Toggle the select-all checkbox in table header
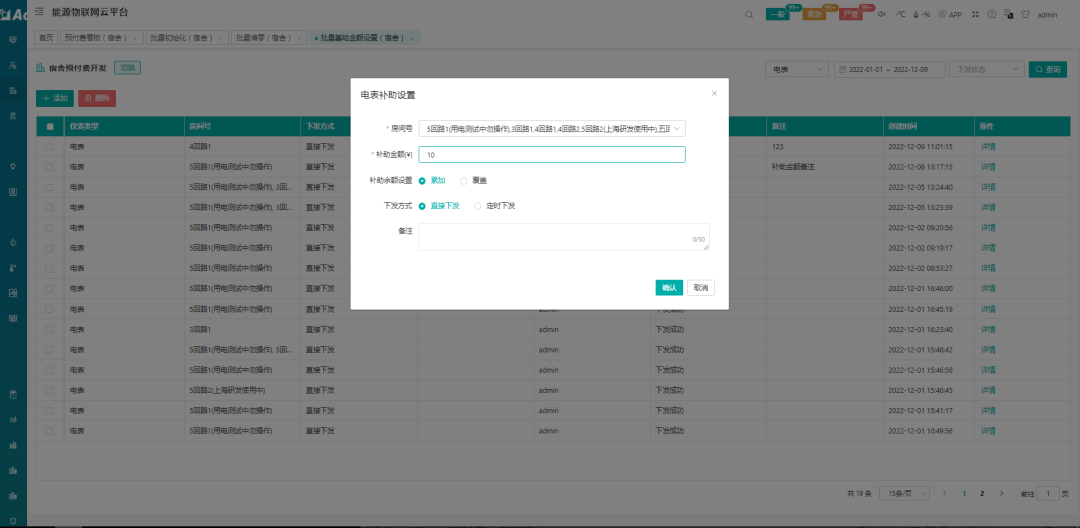 [x=50, y=127]
